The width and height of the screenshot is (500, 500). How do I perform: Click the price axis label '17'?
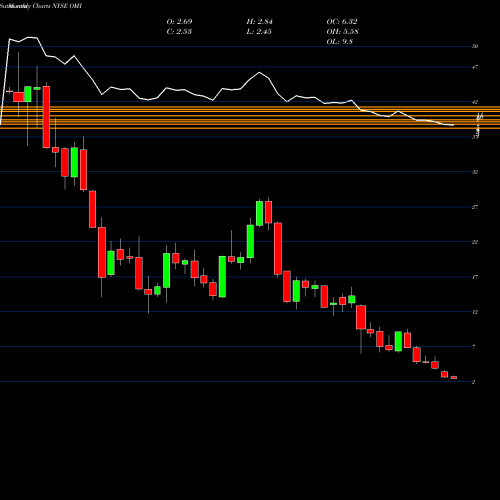475,277
